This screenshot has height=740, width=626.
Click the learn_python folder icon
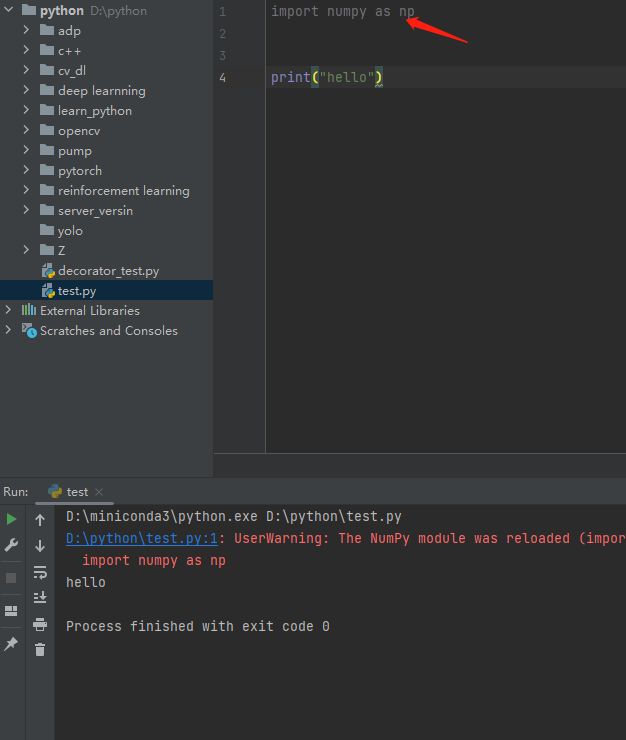(x=47, y=110)
